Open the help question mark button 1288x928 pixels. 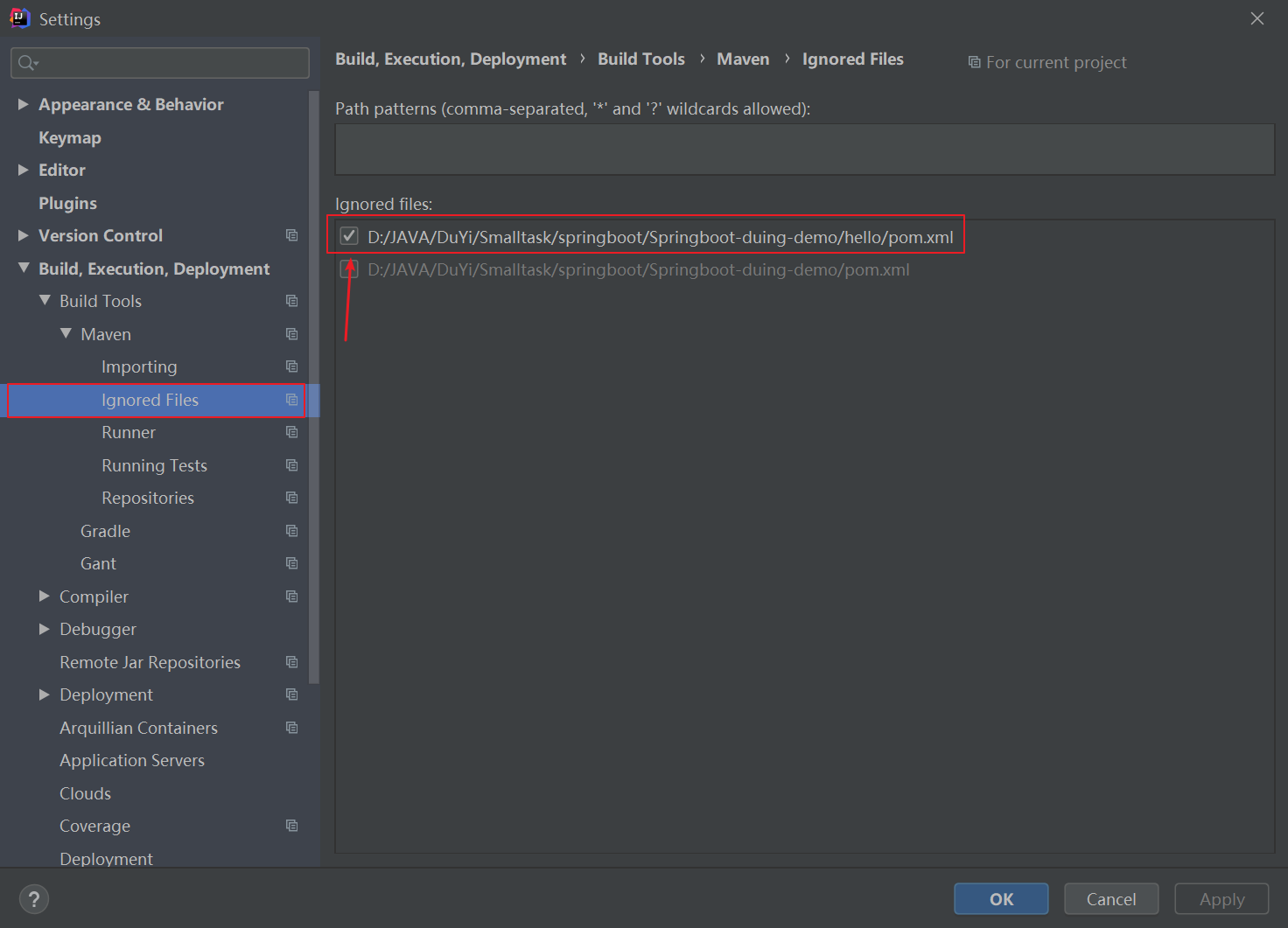pos(34,899)
